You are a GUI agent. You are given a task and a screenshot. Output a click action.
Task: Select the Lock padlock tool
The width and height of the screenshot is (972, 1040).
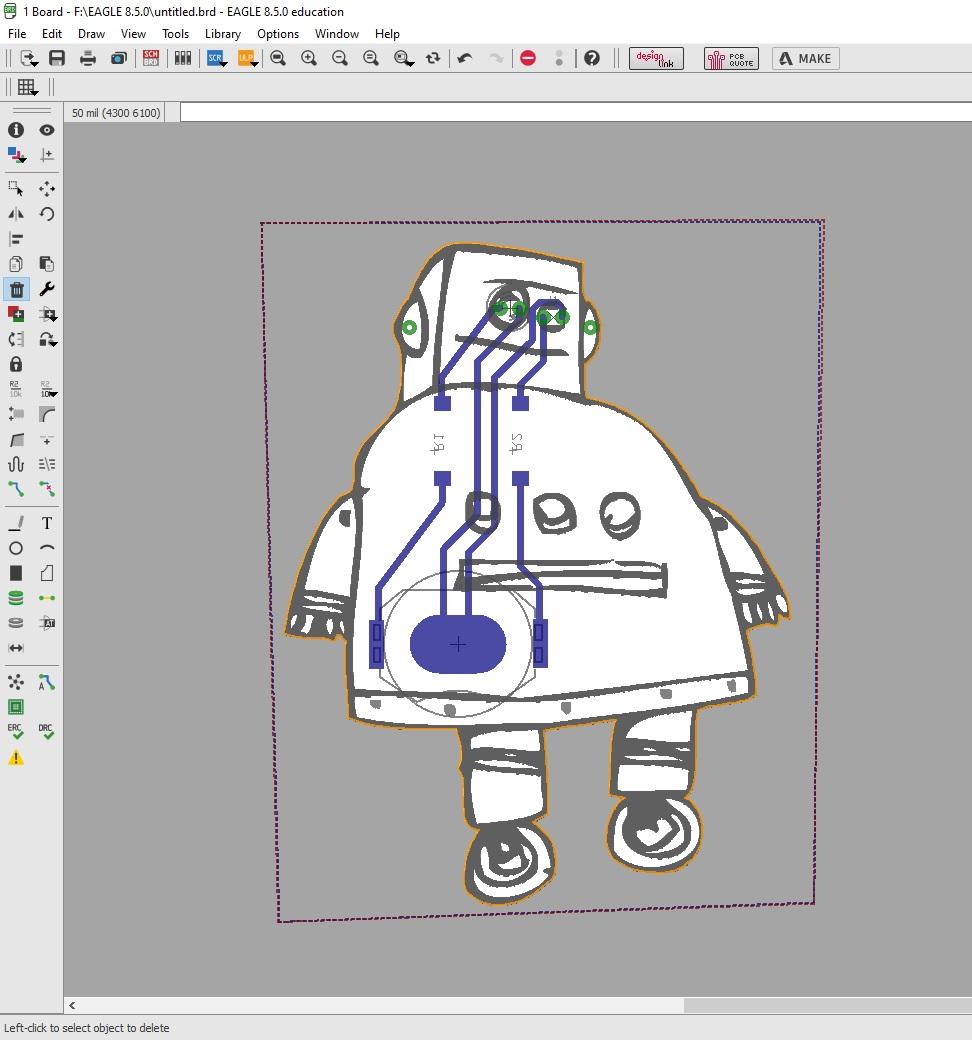point(16,364)
